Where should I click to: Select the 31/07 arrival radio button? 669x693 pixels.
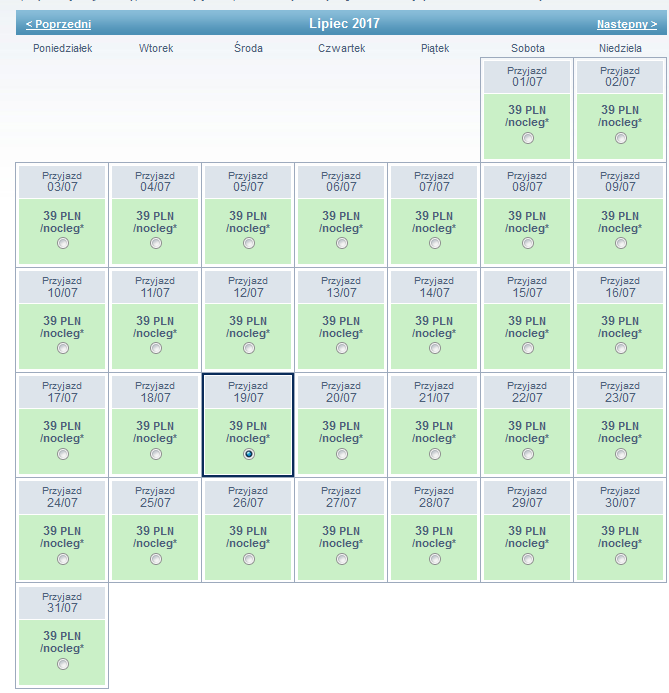tap(63, 664)
